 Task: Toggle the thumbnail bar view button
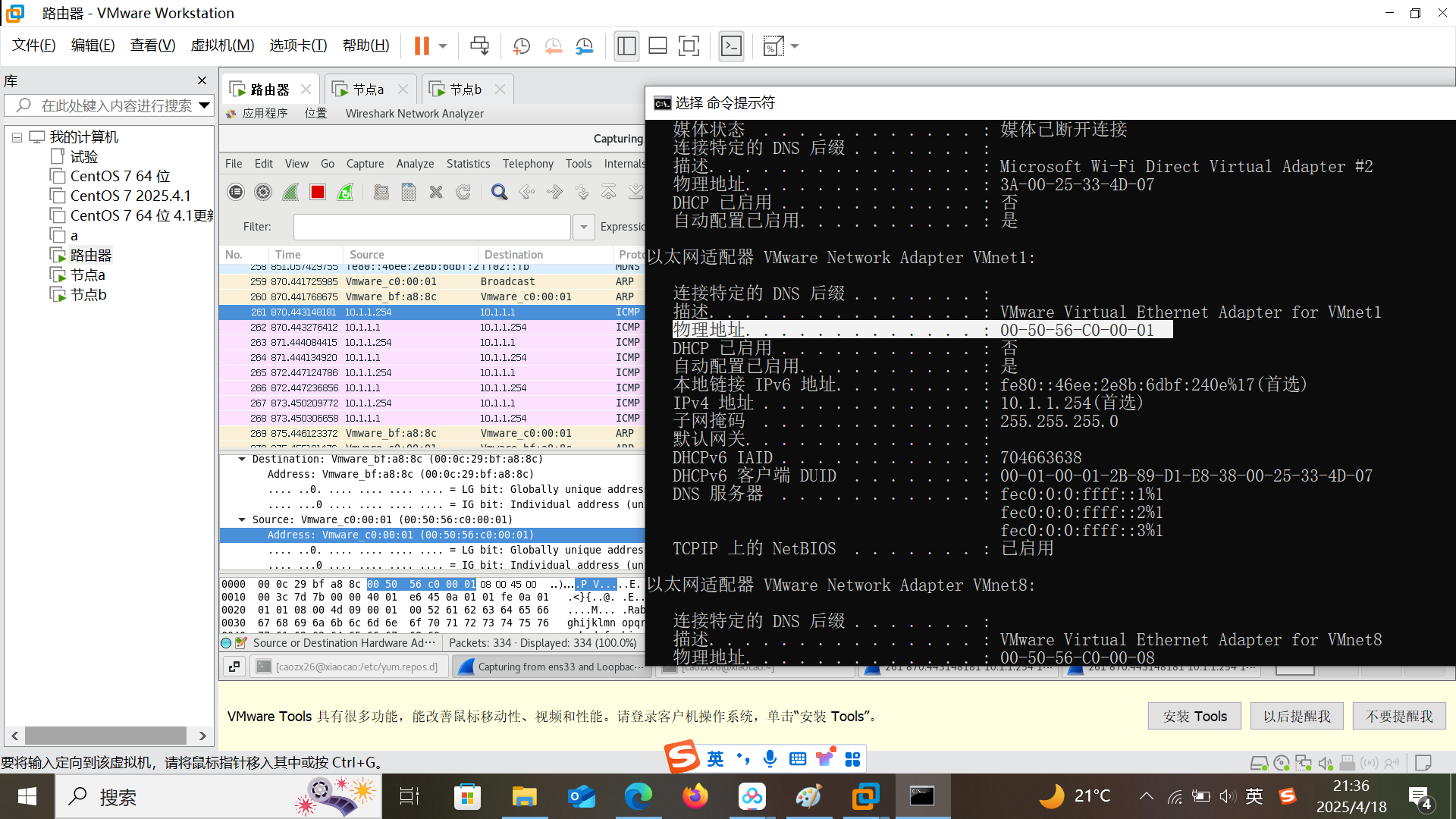click(x=657, y=46)
